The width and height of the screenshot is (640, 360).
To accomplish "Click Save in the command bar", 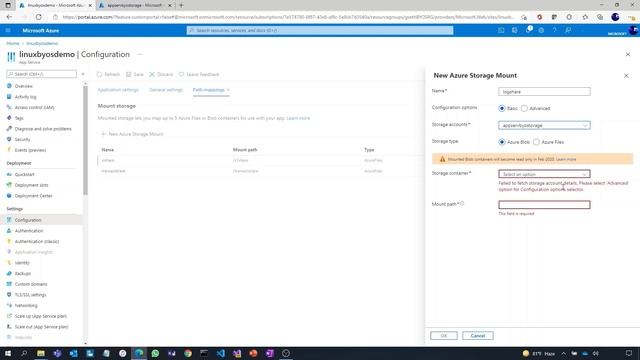I will coord(135,74).
